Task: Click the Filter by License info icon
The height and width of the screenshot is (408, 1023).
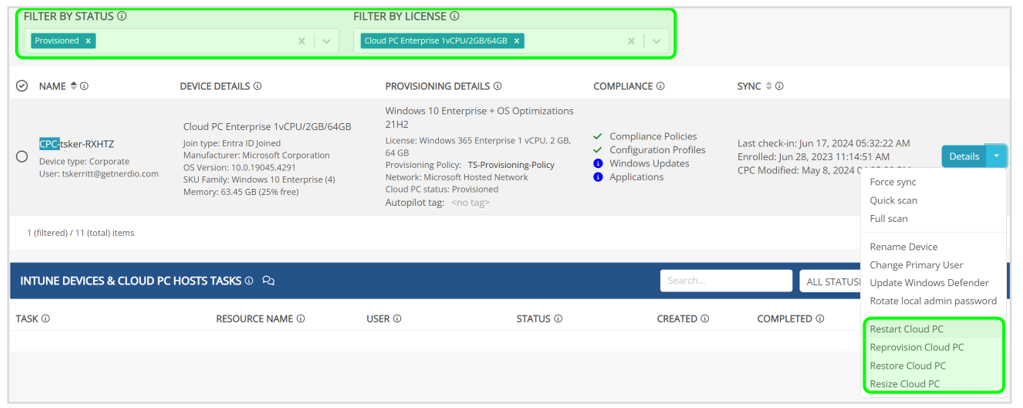Action: pos(454,17)
